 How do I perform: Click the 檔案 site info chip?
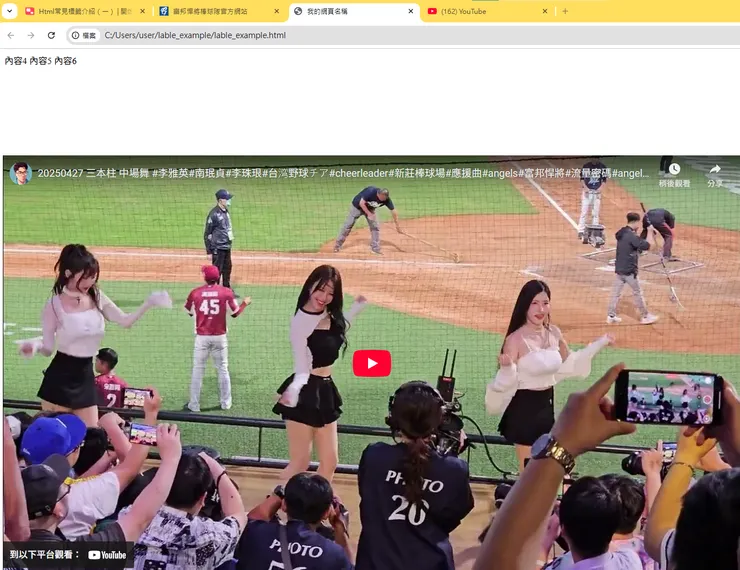click(84, 35)
